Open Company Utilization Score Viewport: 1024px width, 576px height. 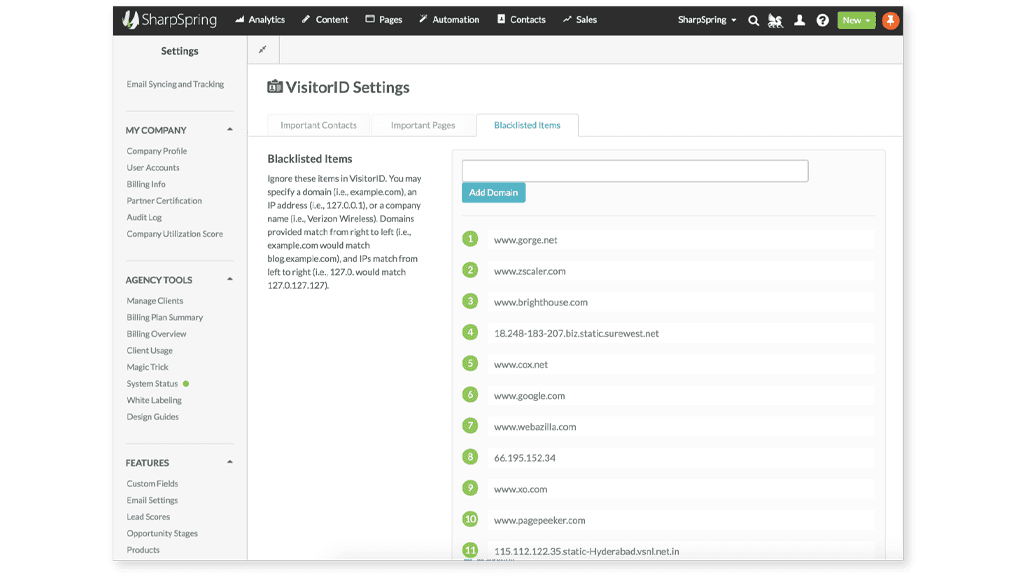(174, 234)
